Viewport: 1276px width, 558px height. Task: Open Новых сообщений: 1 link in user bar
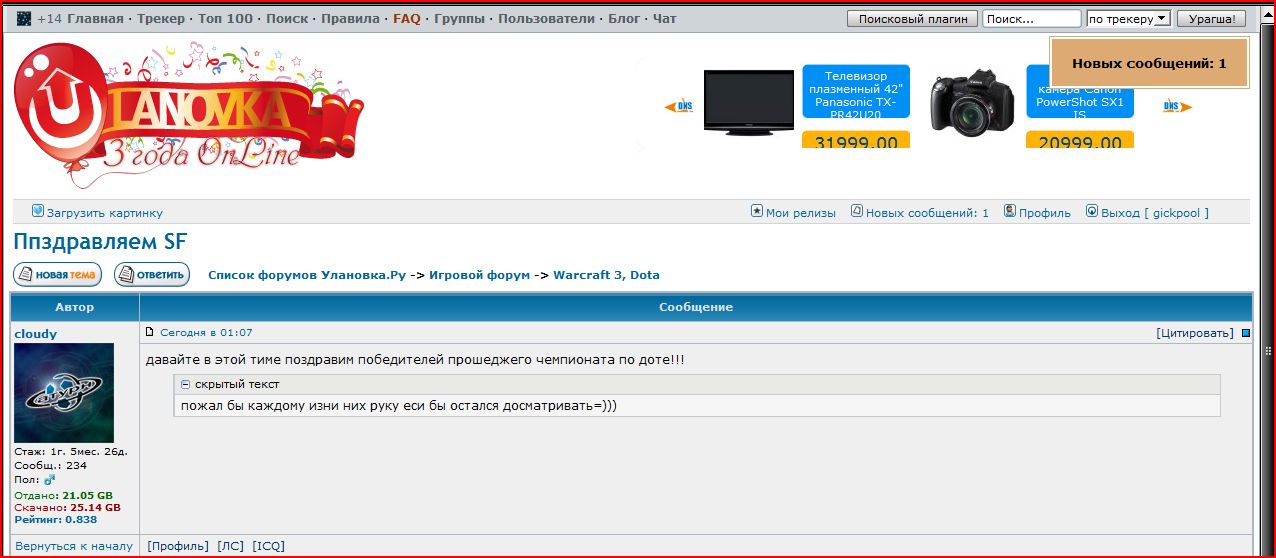[927, 213]
